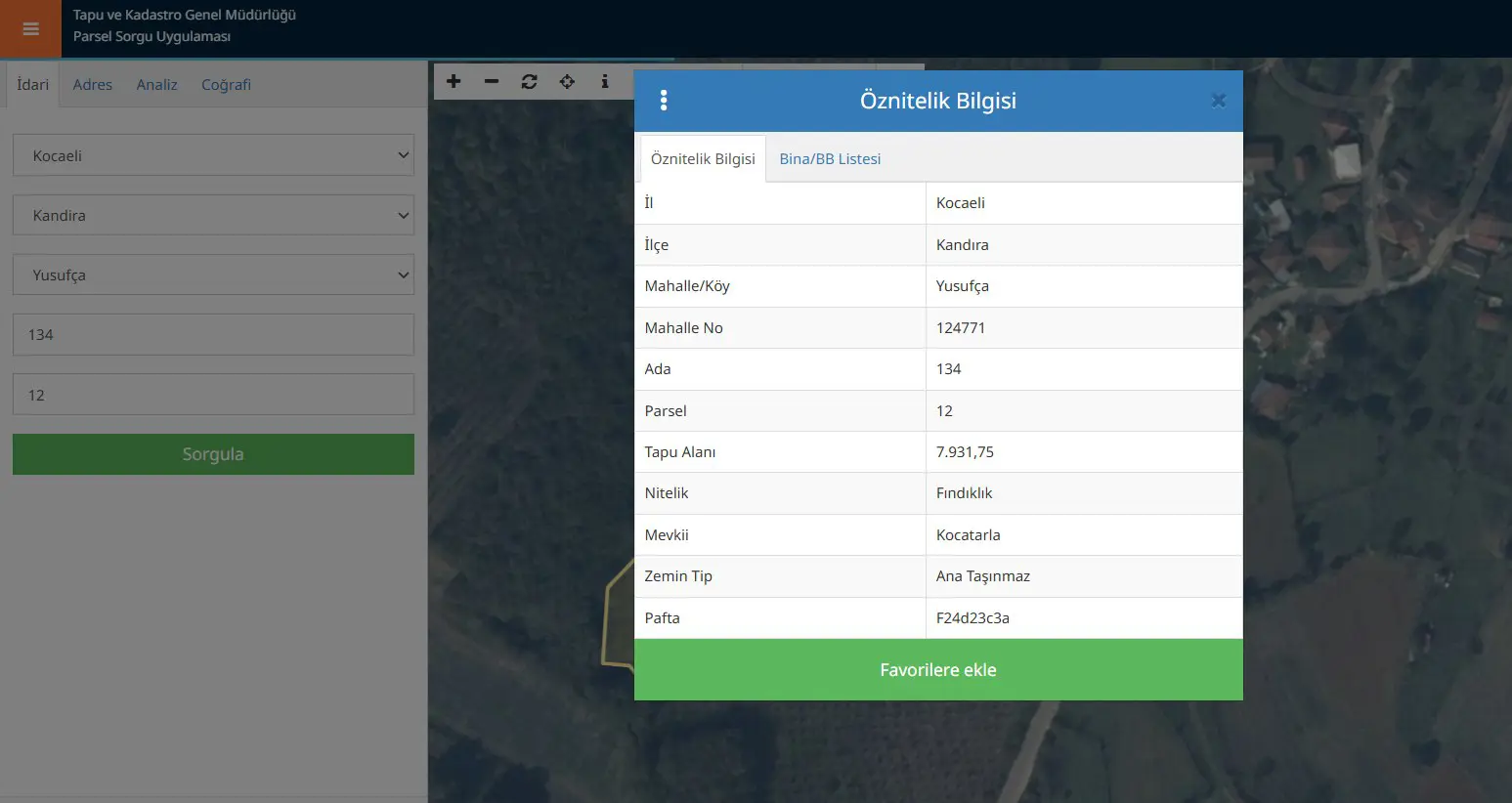Expand the Kocaeli province dropdown
This screenshot has width=1512, height=803.
click(213, 155)
